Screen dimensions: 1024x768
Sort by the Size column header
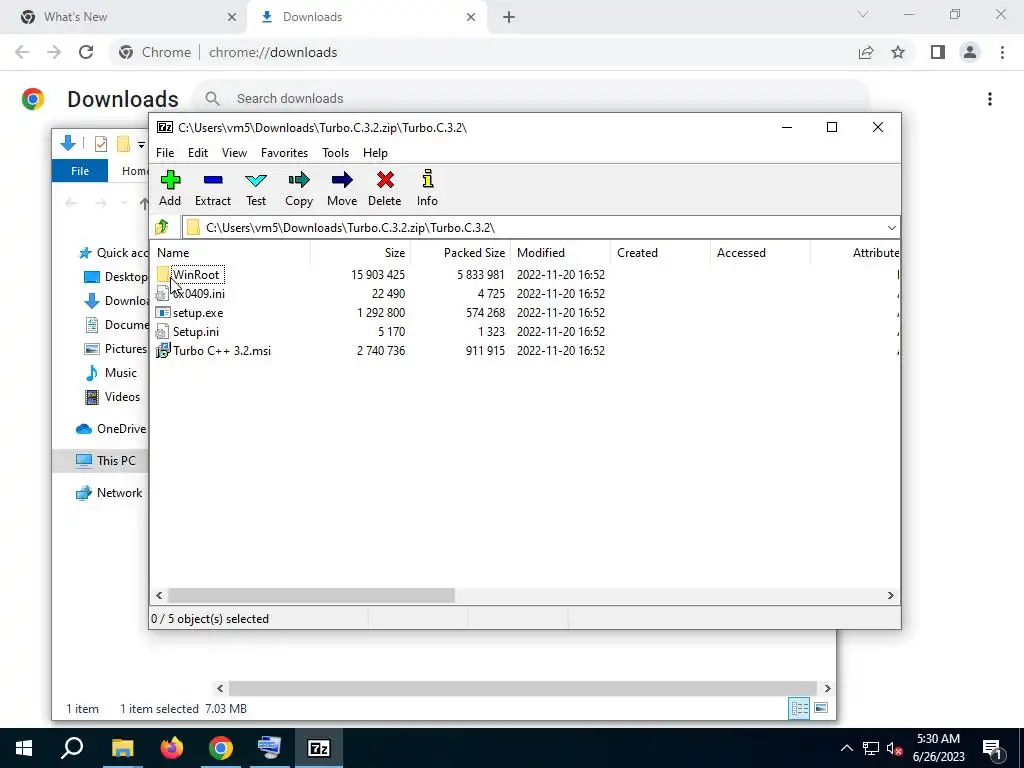point(360,253)
